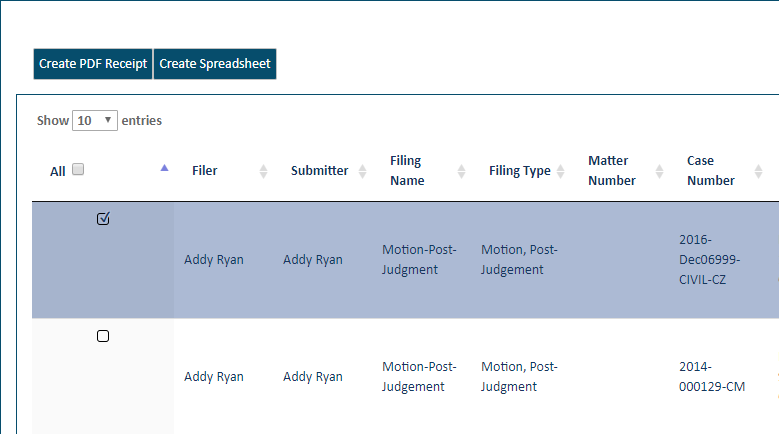Sort by Filing Type header text

click(519, 171)
